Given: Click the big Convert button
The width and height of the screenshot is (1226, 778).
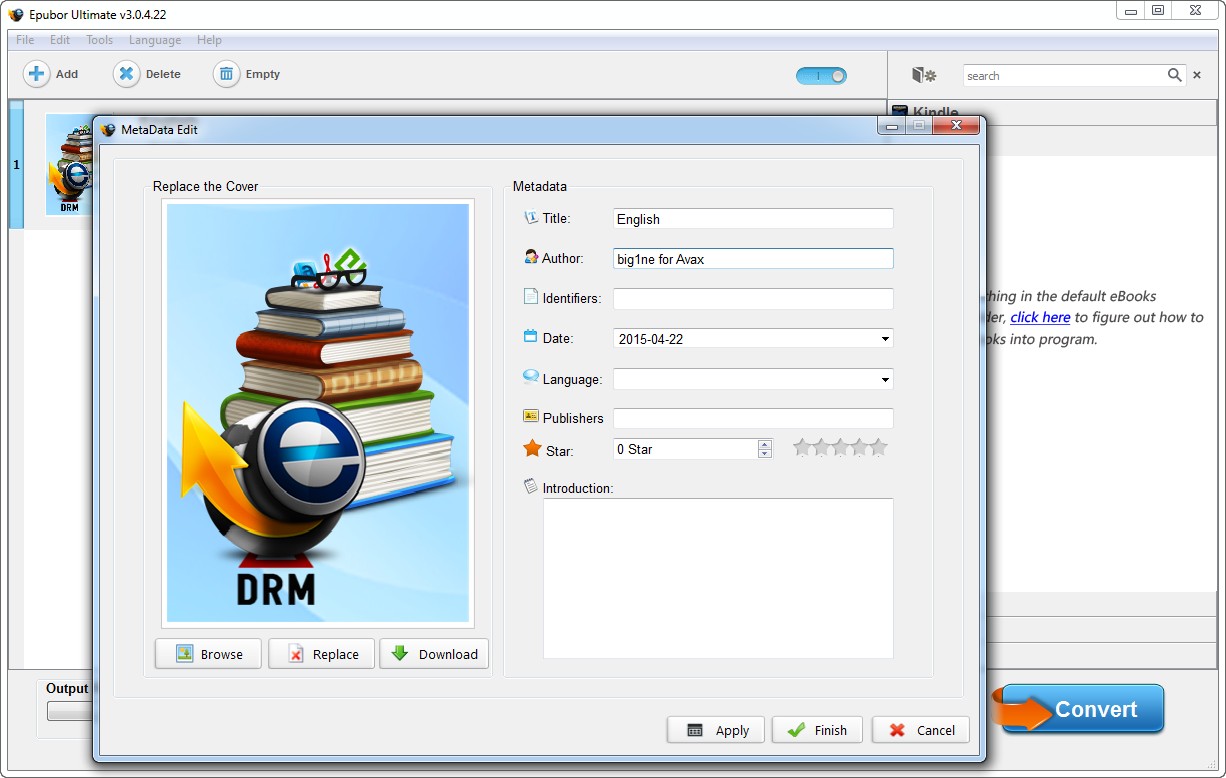Looking at the screenshot, I should tap(1083, 709).
